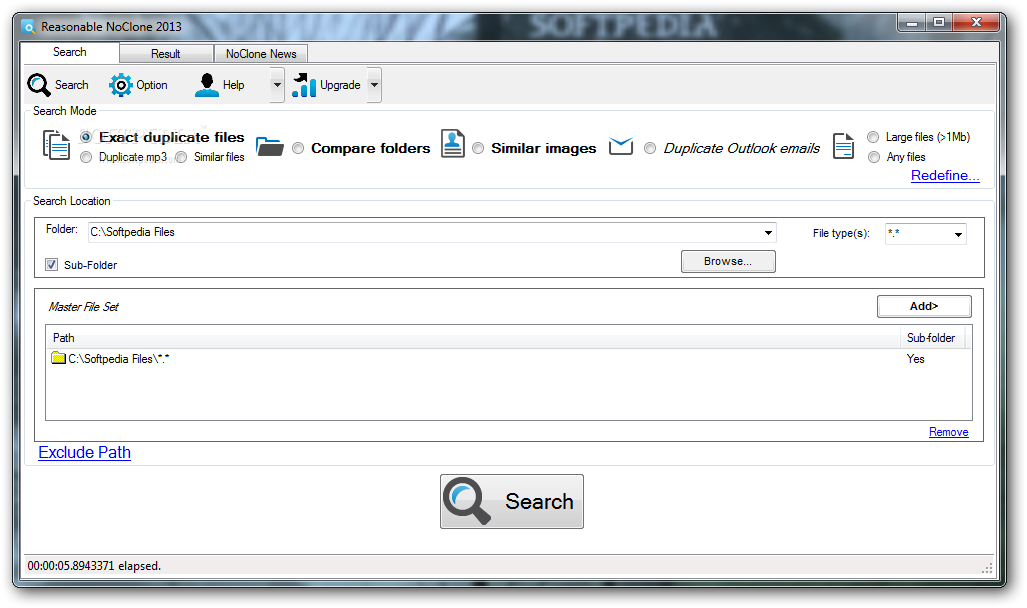Select Similar images radio button
The image size is (1027, 608).
[x=478, y=148]
